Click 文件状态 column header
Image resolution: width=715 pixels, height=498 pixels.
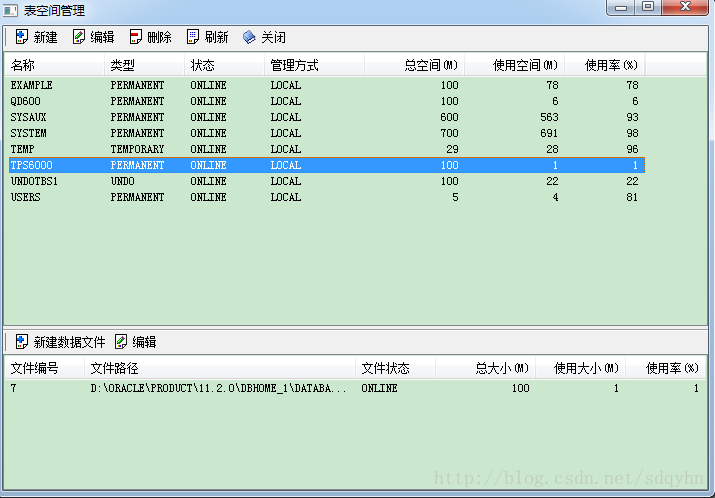[x=395, y=368]
